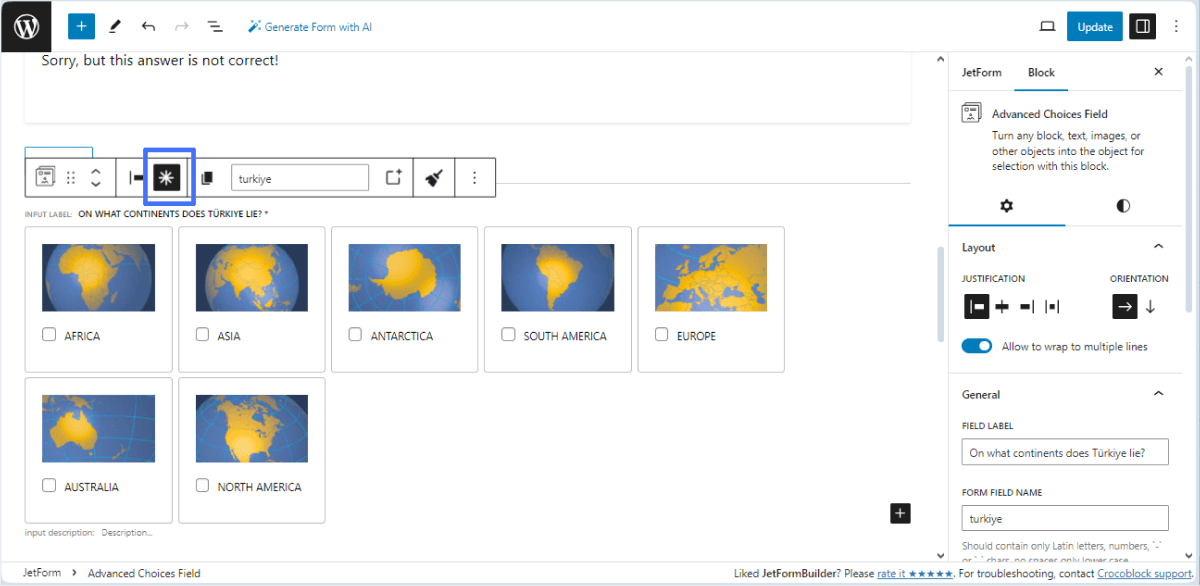Collapse the Layout panel

tap(1159, 247)
